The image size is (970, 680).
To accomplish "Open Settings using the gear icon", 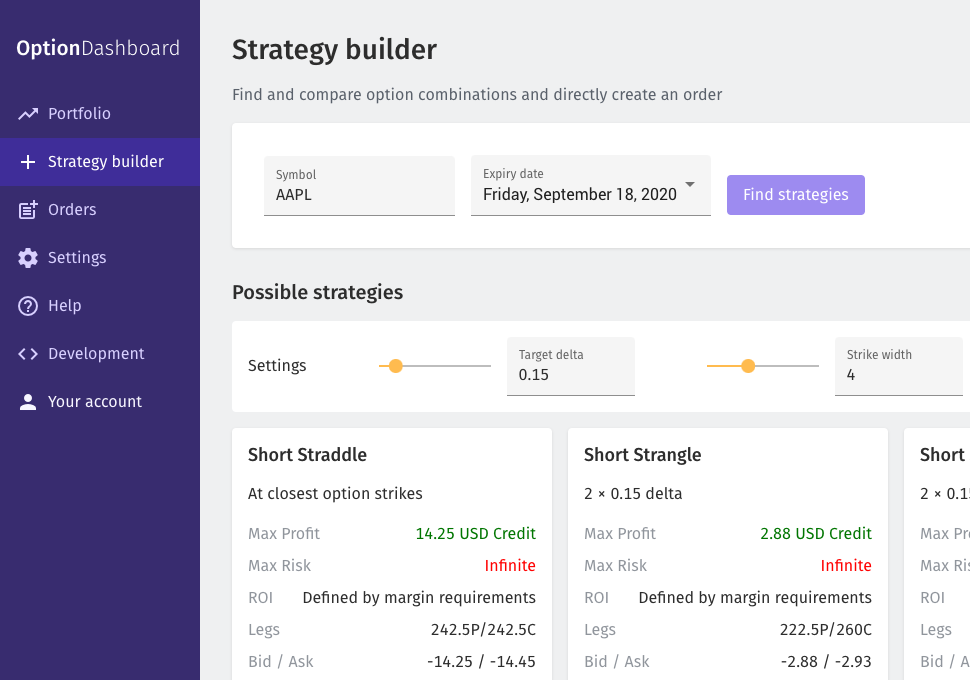I will [x=27, y=257].
